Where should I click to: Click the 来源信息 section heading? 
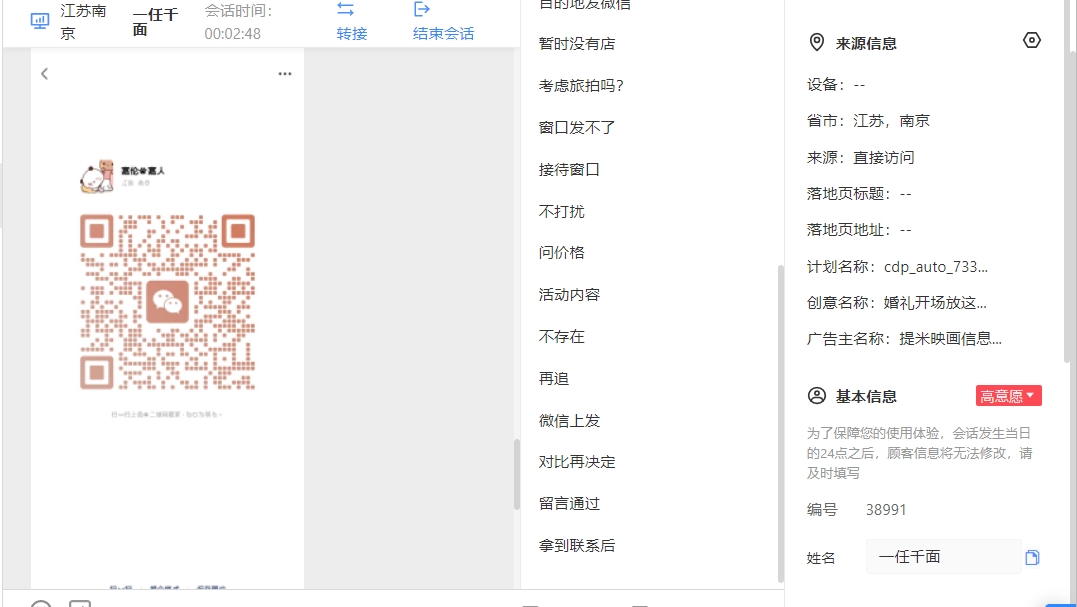point(866,43)
